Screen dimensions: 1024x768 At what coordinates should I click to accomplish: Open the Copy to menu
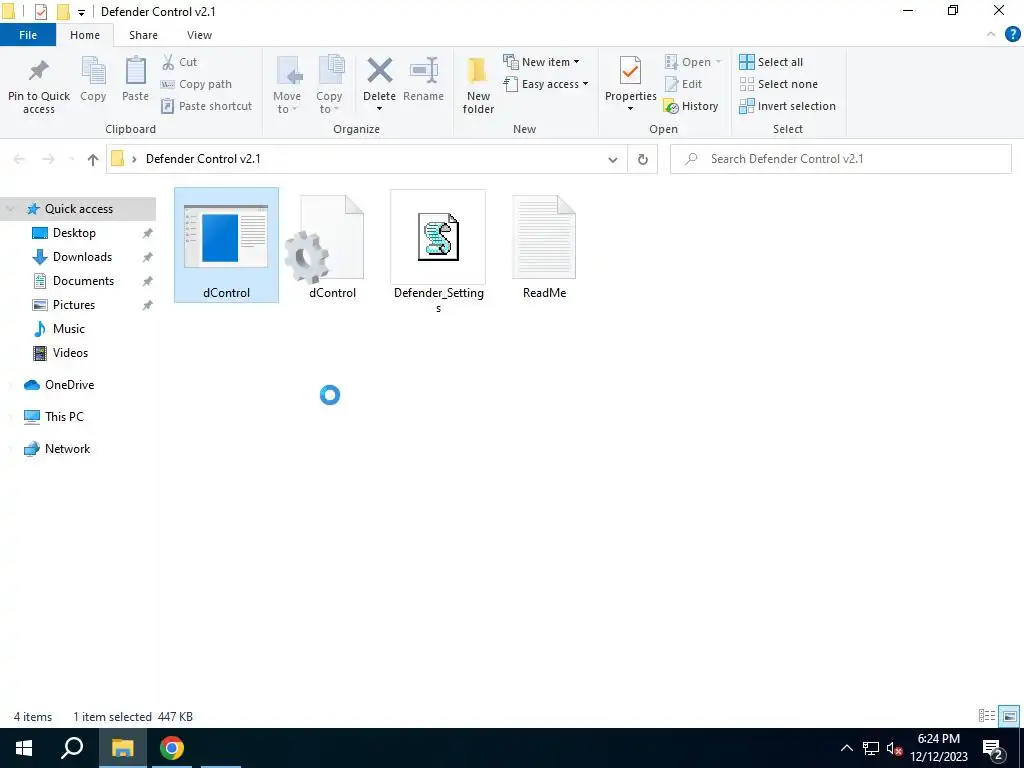pyautogui.click(x=329, y=86)
